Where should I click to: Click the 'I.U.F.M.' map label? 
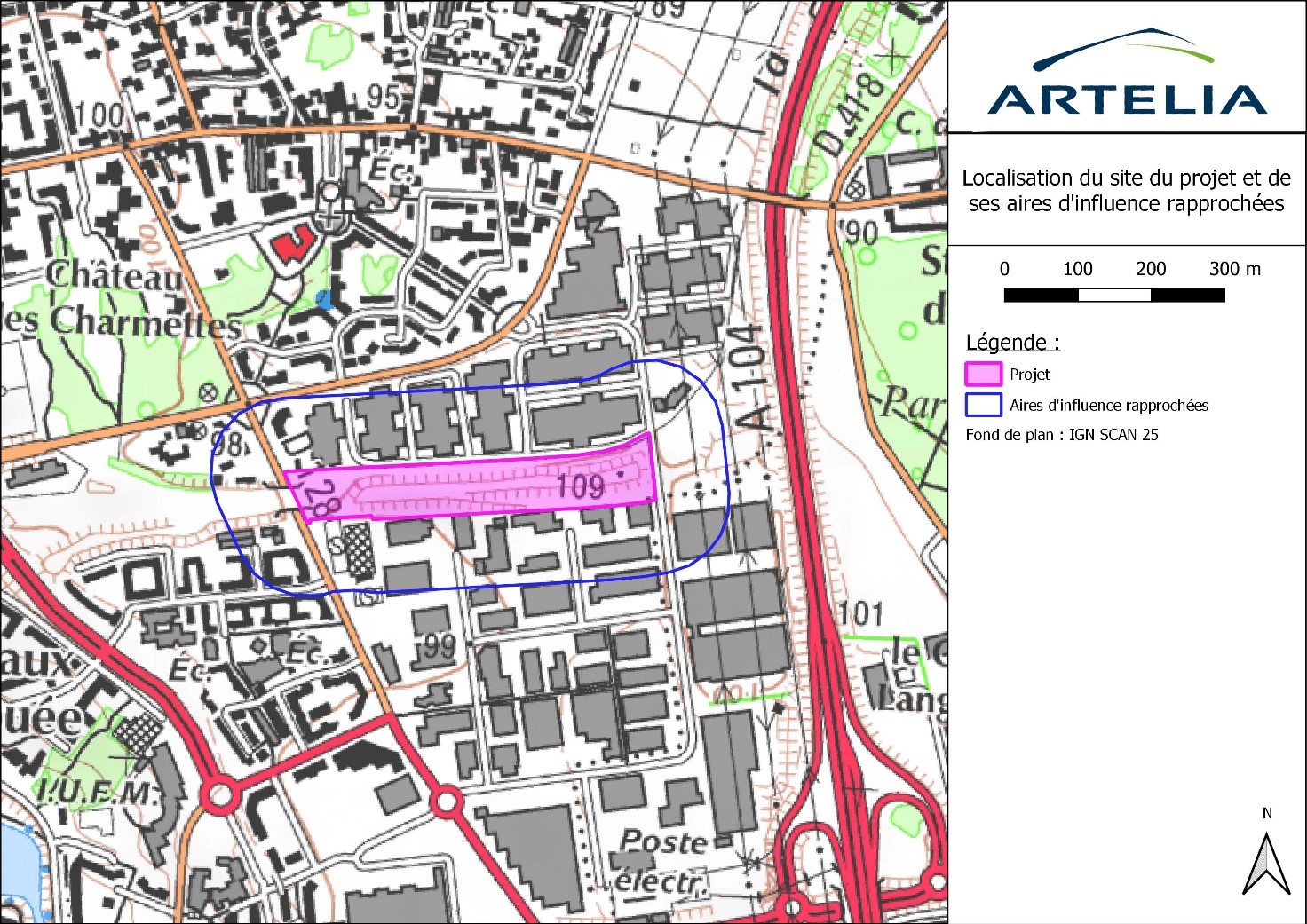98,793
